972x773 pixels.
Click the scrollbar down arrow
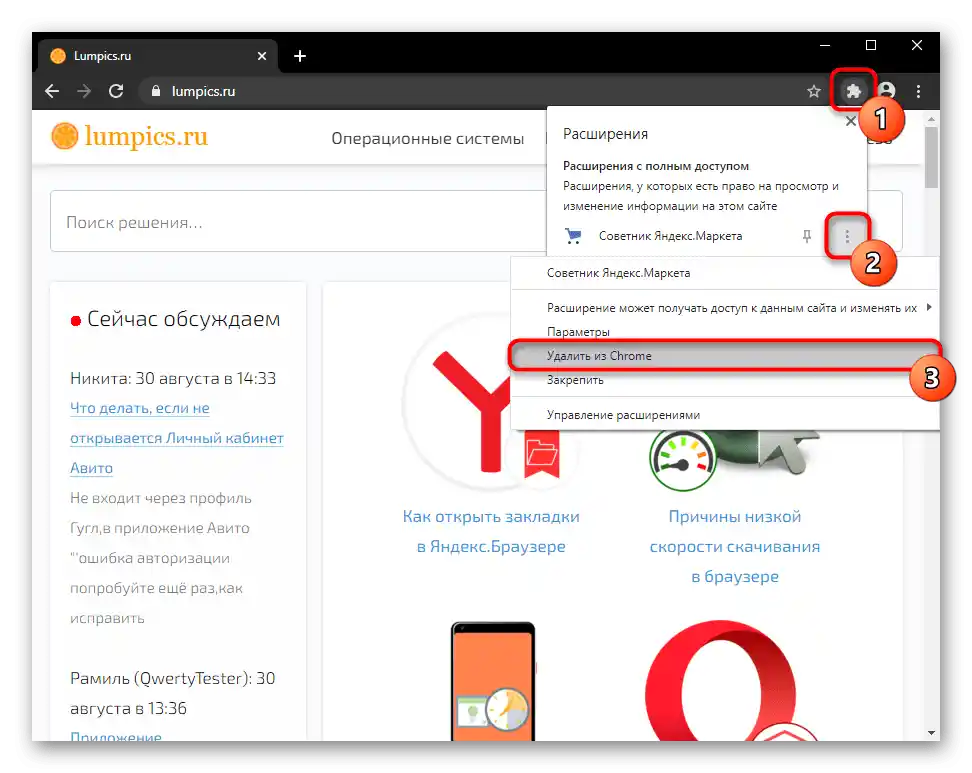(931, 733)
